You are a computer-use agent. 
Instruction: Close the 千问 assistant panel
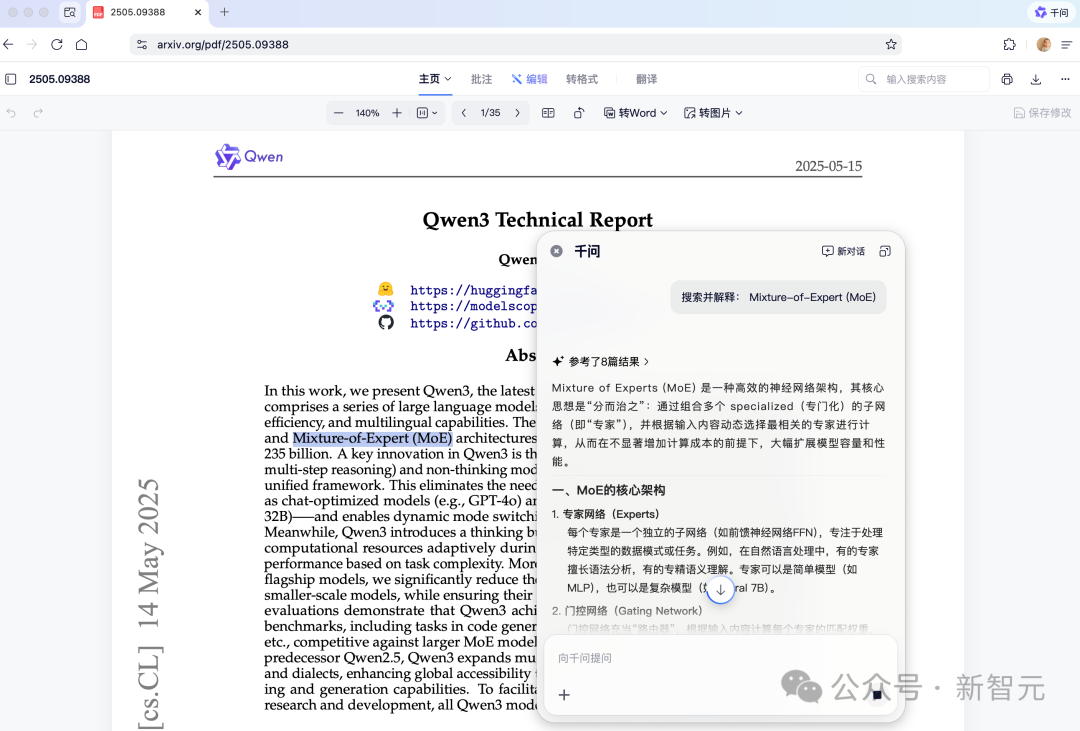click(x=556, y=251)
